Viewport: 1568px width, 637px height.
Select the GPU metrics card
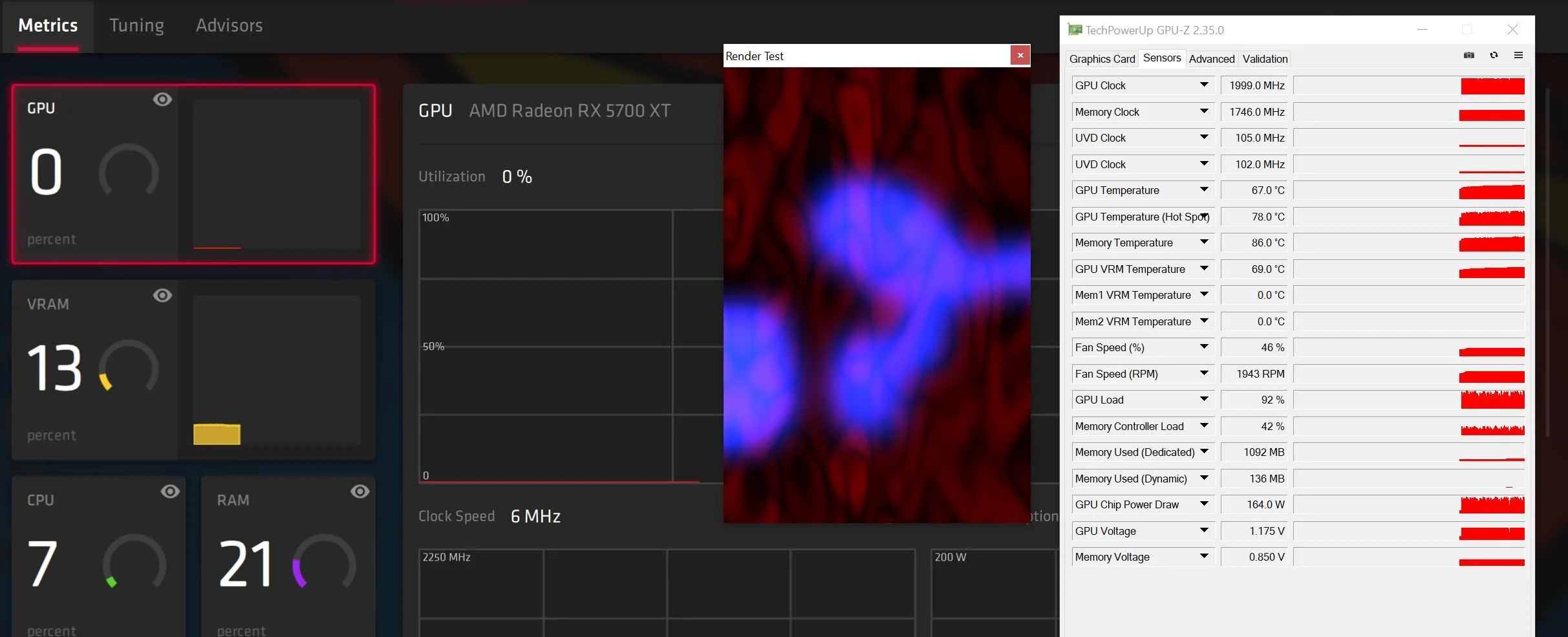pos(193,174)
